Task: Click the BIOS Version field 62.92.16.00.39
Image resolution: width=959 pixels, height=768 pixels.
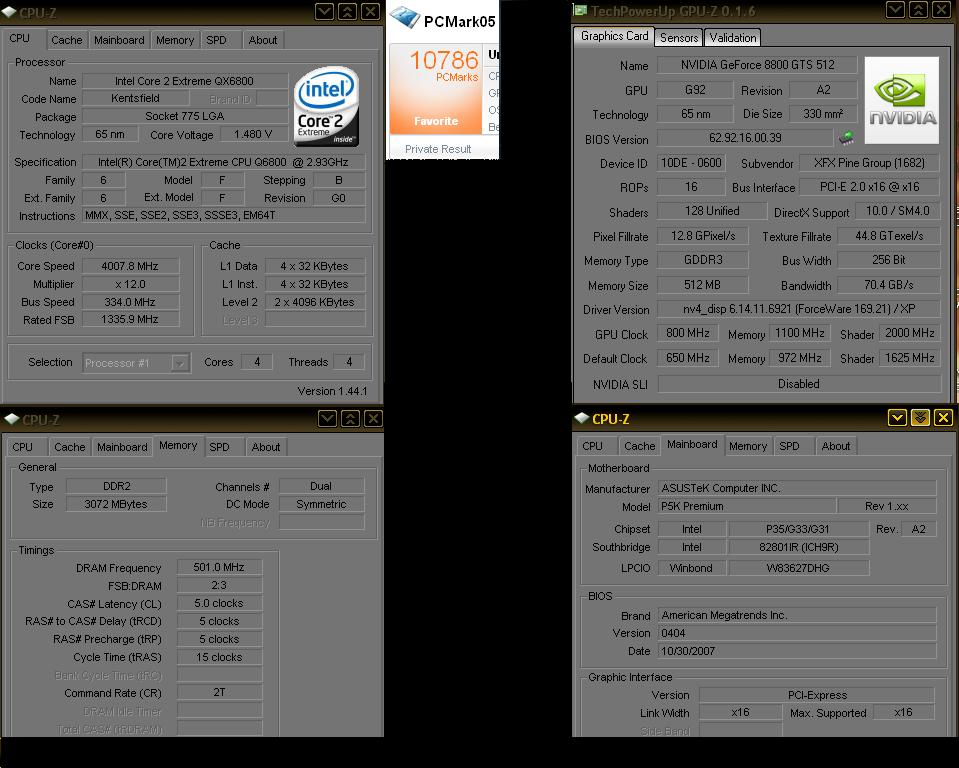Action: pyautogui.click(x=745, y=138)
